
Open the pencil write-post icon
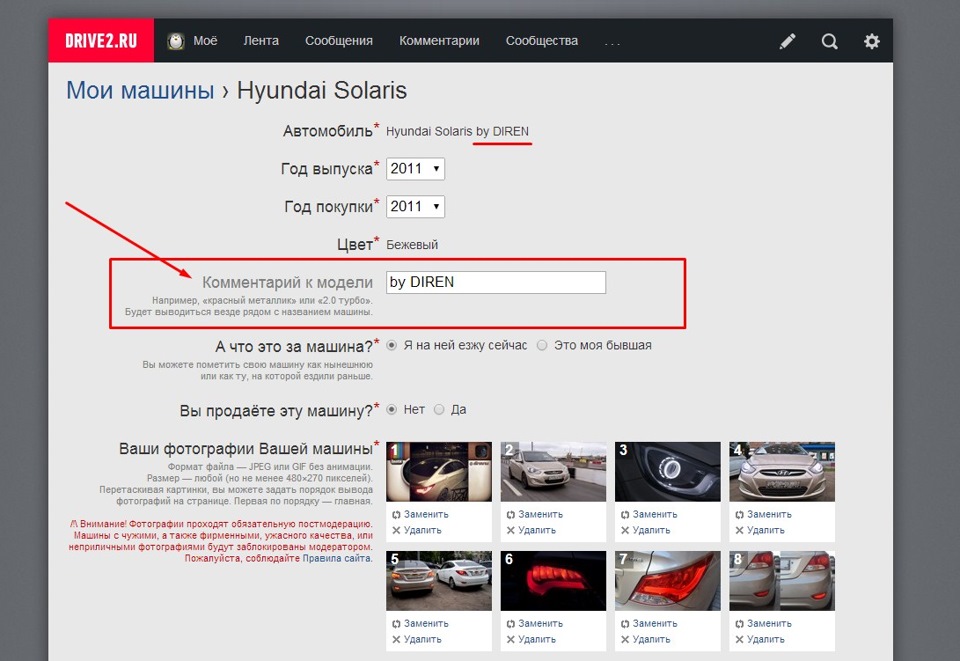[787, 41]
